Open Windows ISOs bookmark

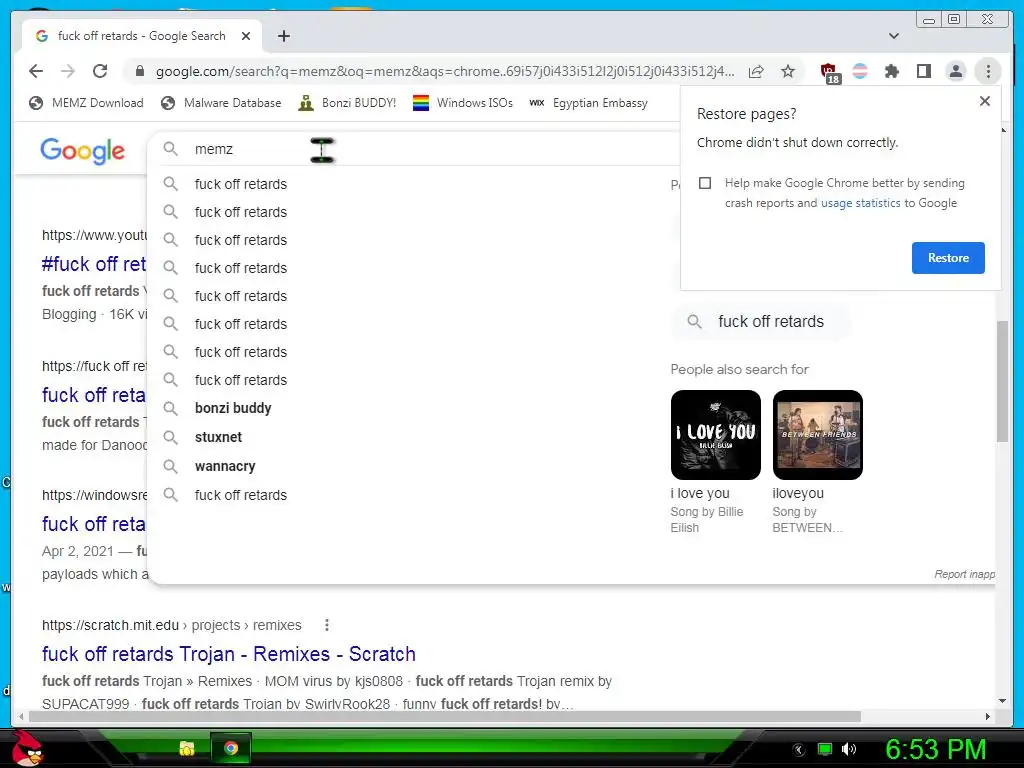[x=463, y=103]
